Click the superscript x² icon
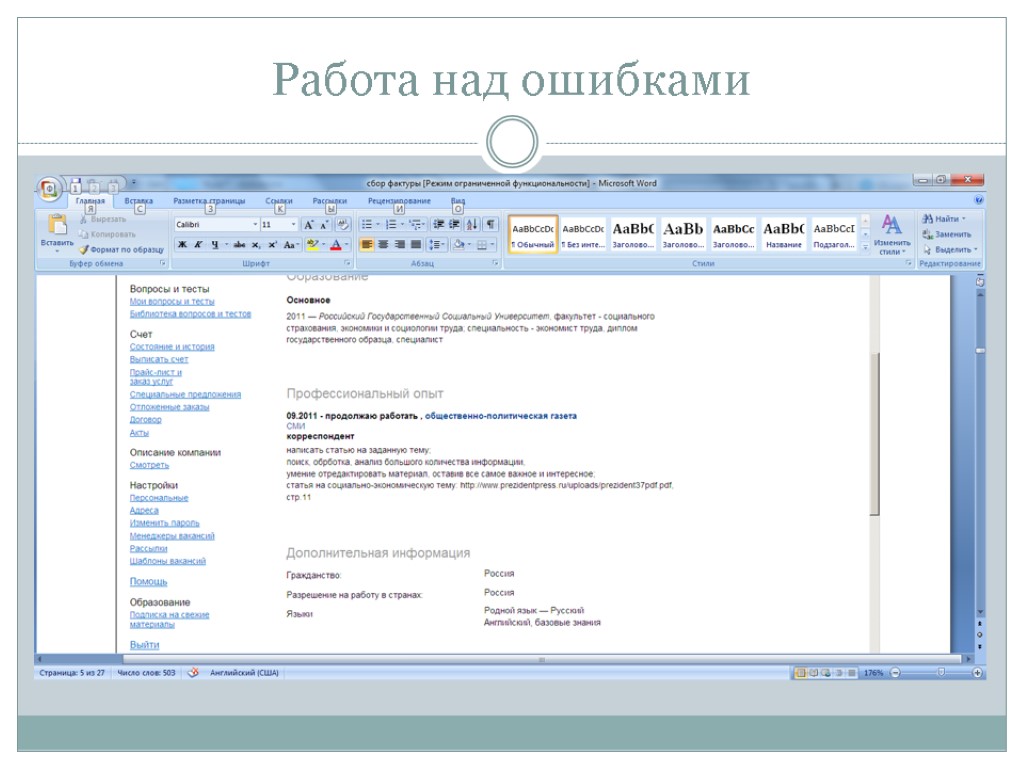Viewport: 1024px width, 768px height. (272, 244)
